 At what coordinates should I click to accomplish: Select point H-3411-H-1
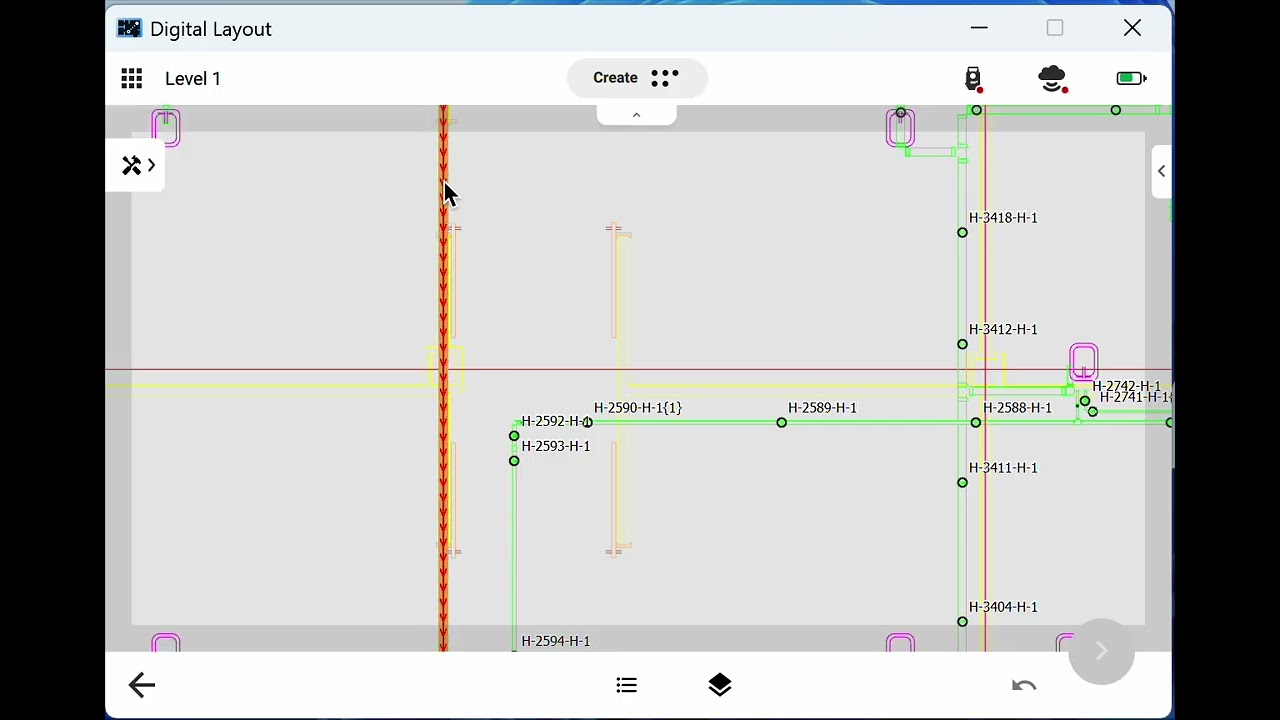pyautogui.click(x=962, y=483)
